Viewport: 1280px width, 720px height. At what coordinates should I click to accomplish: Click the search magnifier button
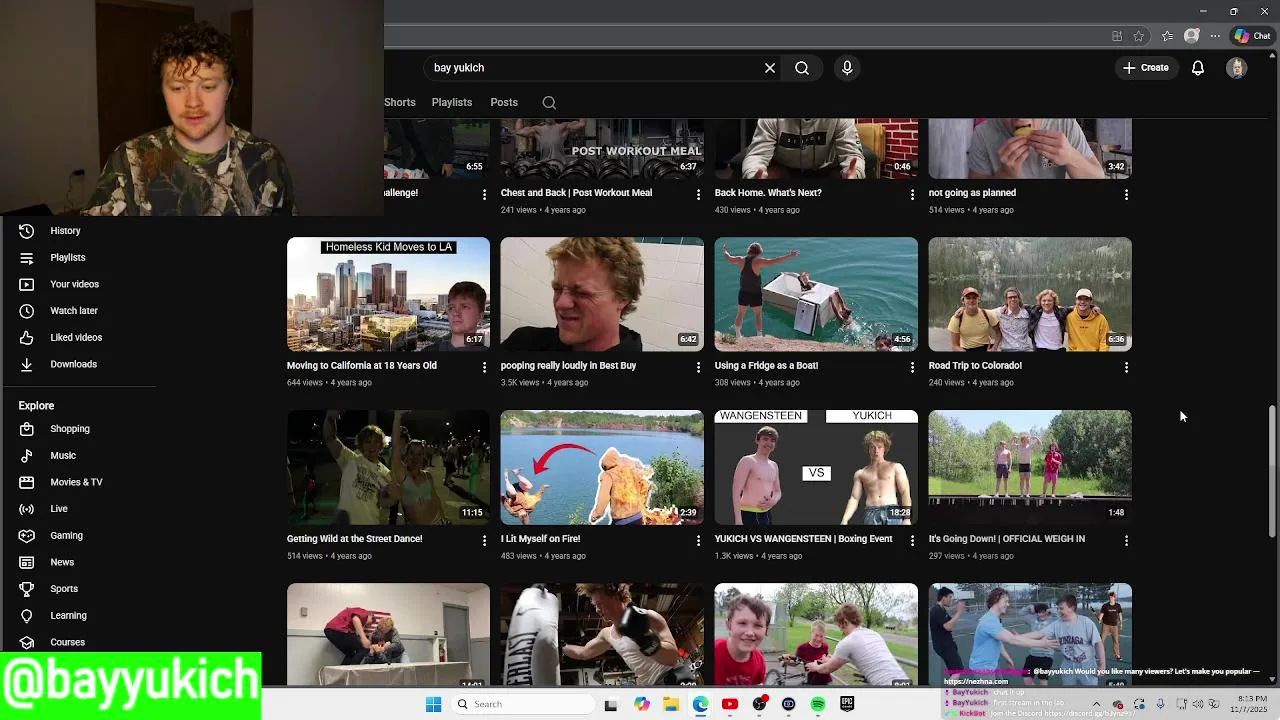click(802, 68)
